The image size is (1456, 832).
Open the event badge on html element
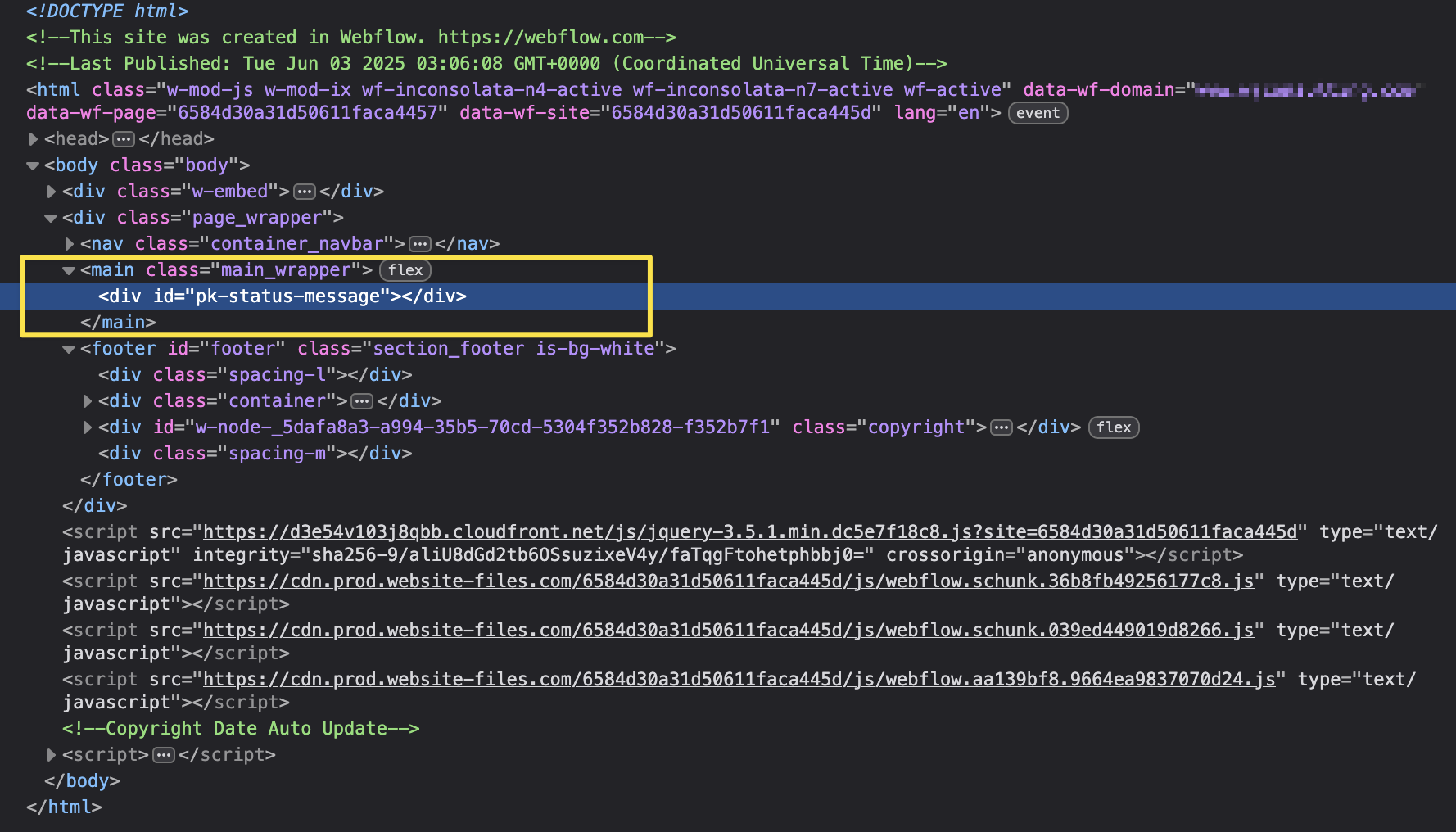click(1038, 113)
